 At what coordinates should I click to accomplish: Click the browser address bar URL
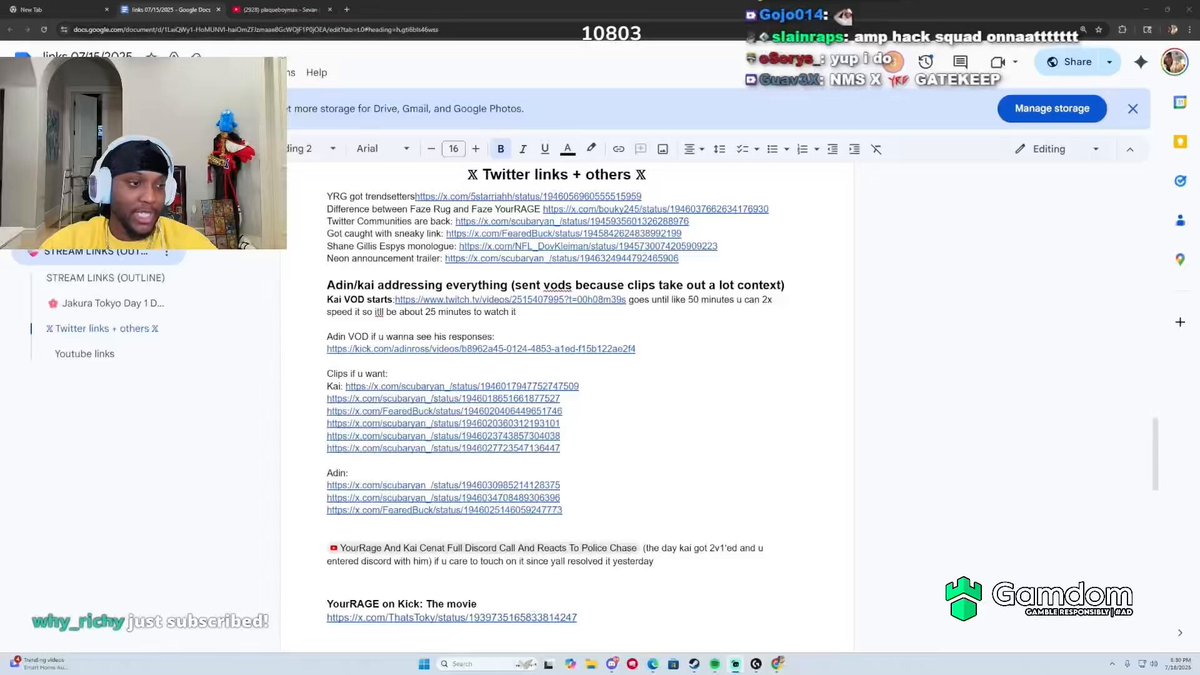point(256,30)
